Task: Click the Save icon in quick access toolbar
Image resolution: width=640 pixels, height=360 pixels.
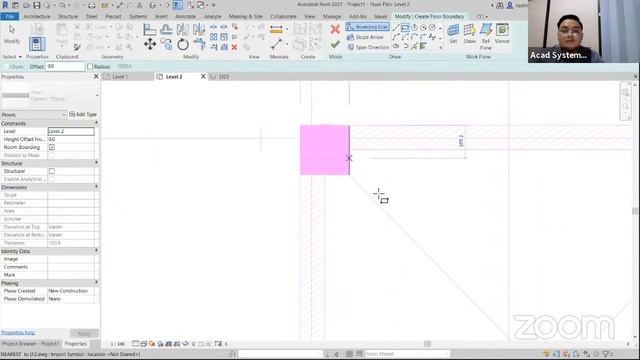Action: coord(37,5)
